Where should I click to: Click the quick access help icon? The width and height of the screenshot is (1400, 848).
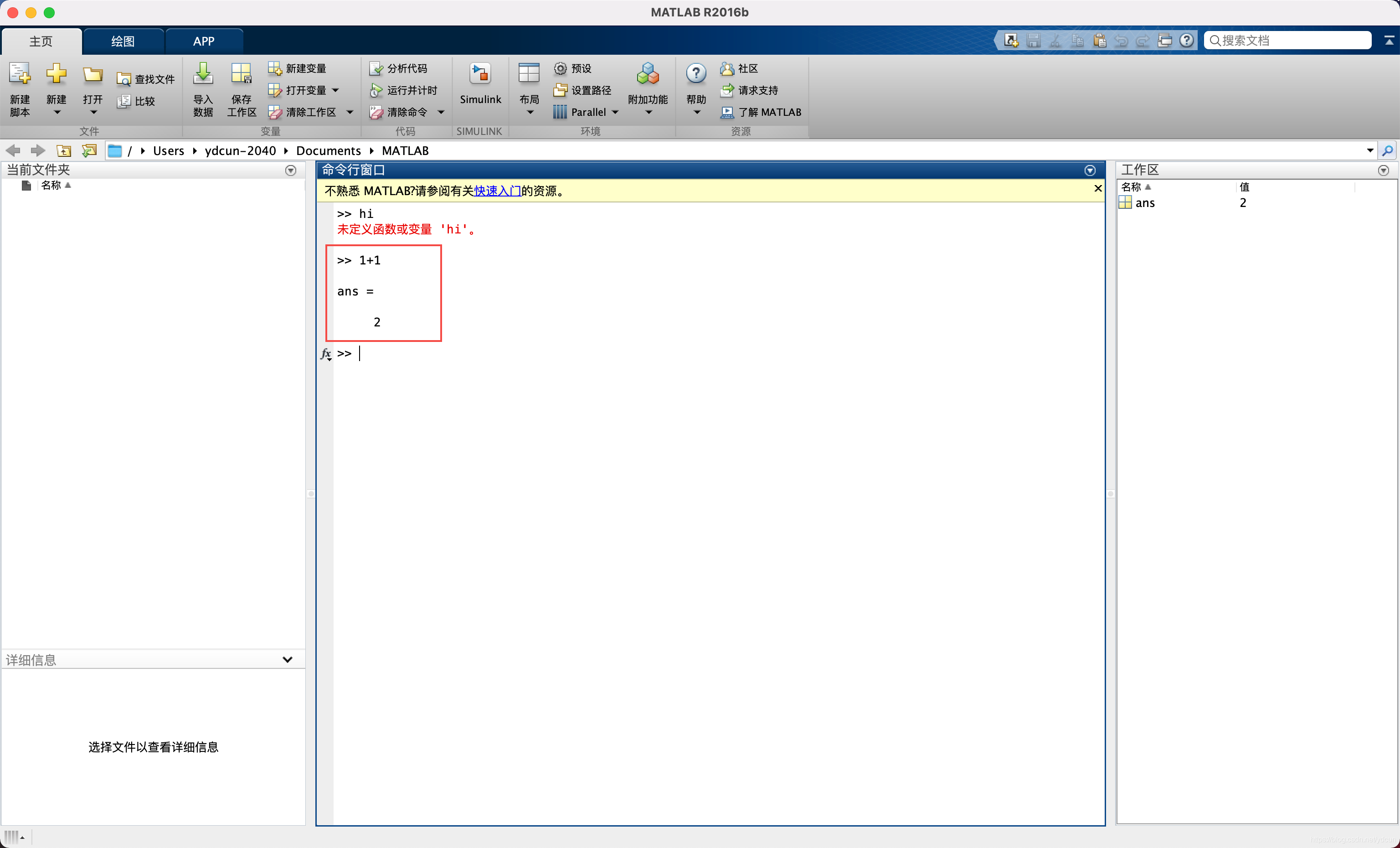pyautogui.click(x=1186, y=41)
